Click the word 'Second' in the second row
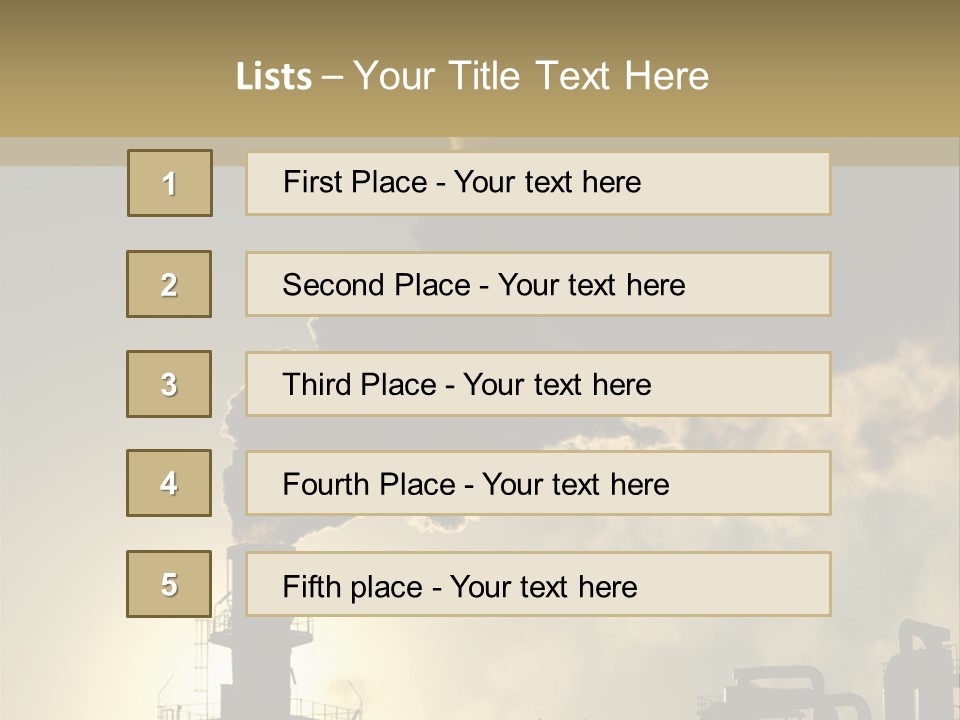Screen dimensions: 960x720 pyautogui.click(x=333, y=285)
